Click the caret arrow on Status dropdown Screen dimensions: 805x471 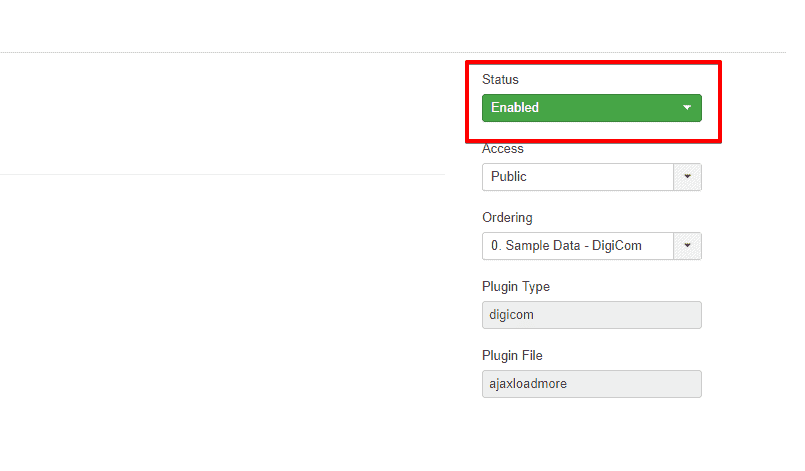[x=687, y=108]
